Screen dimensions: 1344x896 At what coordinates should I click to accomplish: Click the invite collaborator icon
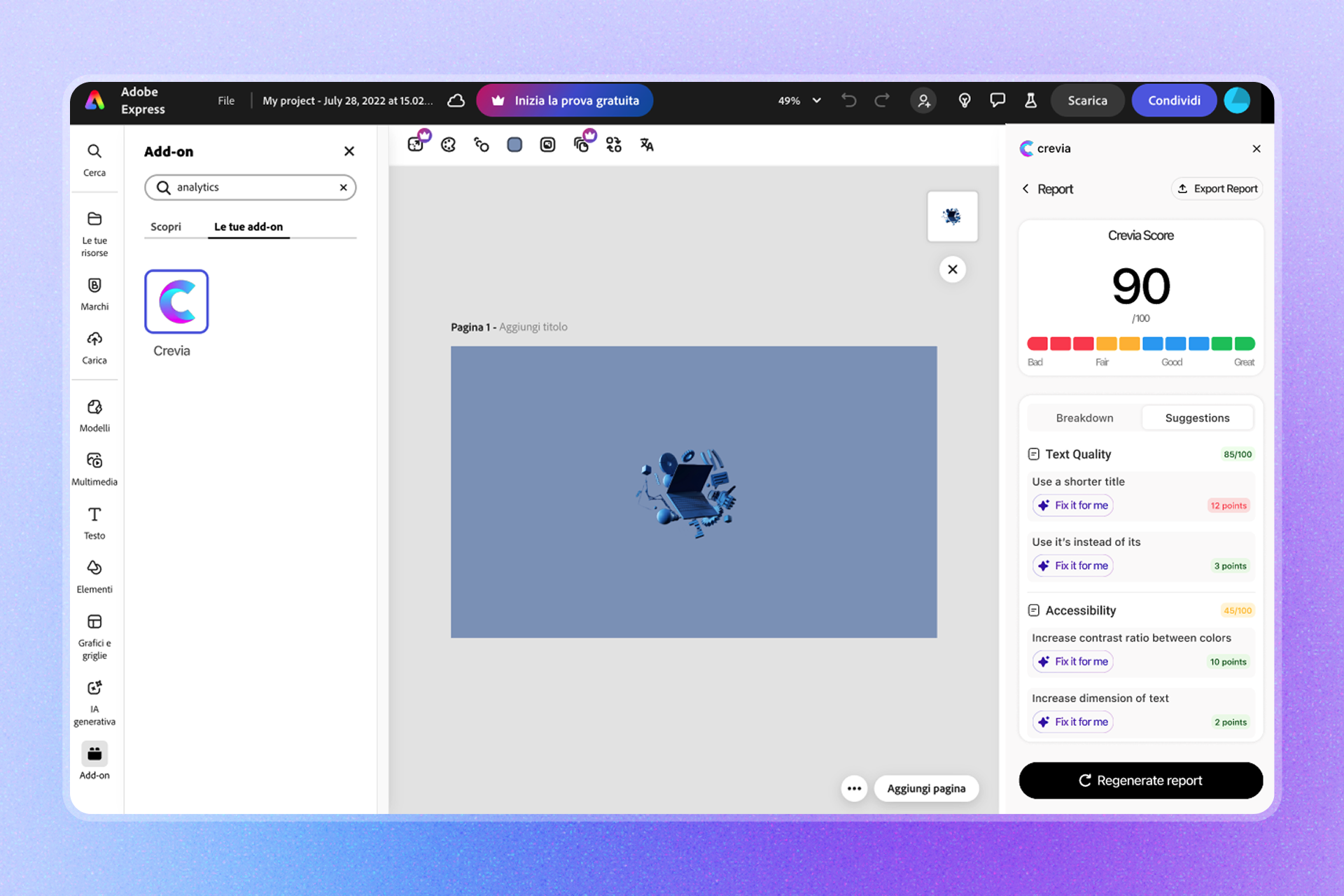click(x=923, y=100)
